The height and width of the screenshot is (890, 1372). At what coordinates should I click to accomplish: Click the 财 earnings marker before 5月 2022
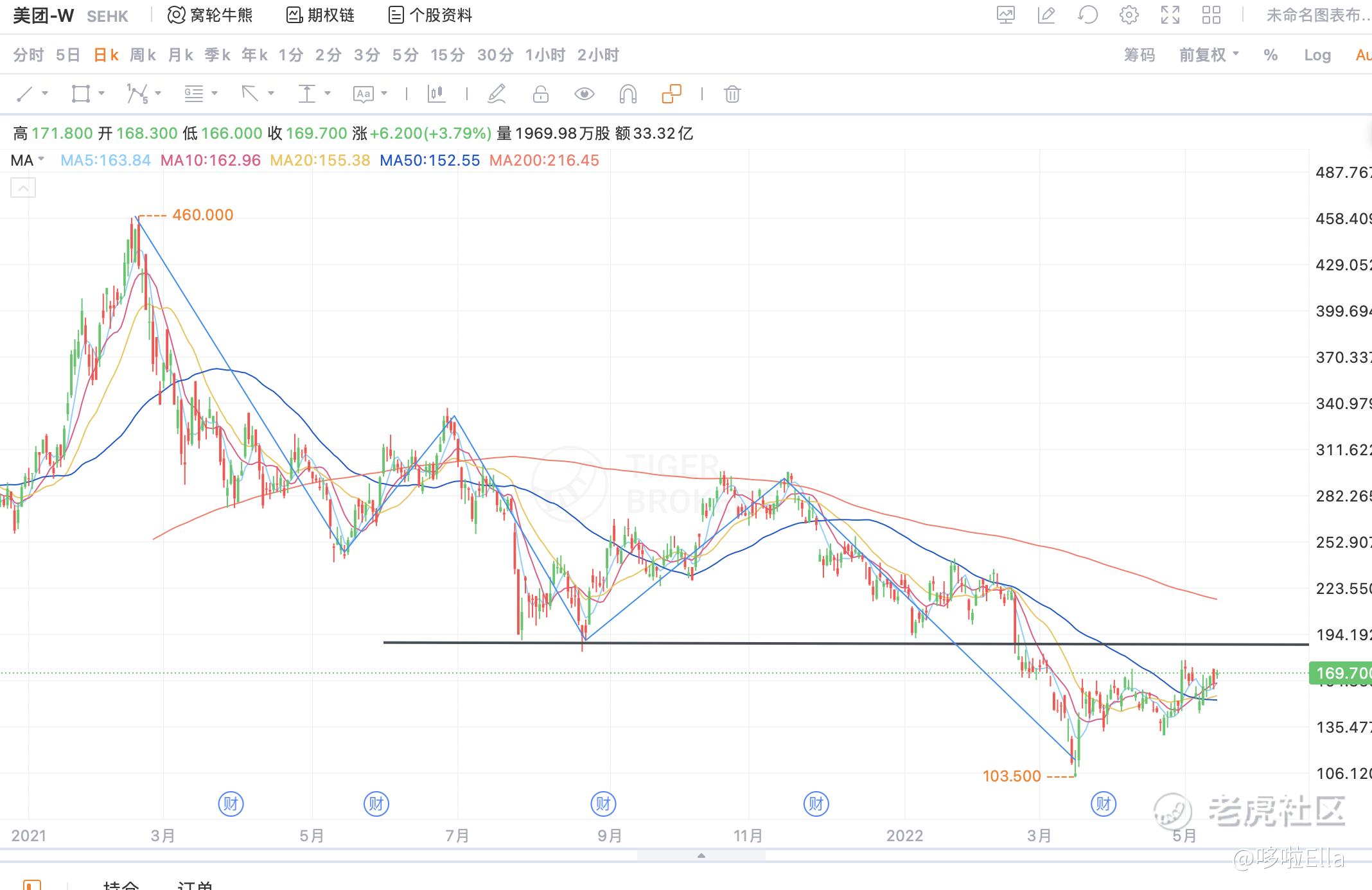pyautogui.click(x=1104, y=803)
